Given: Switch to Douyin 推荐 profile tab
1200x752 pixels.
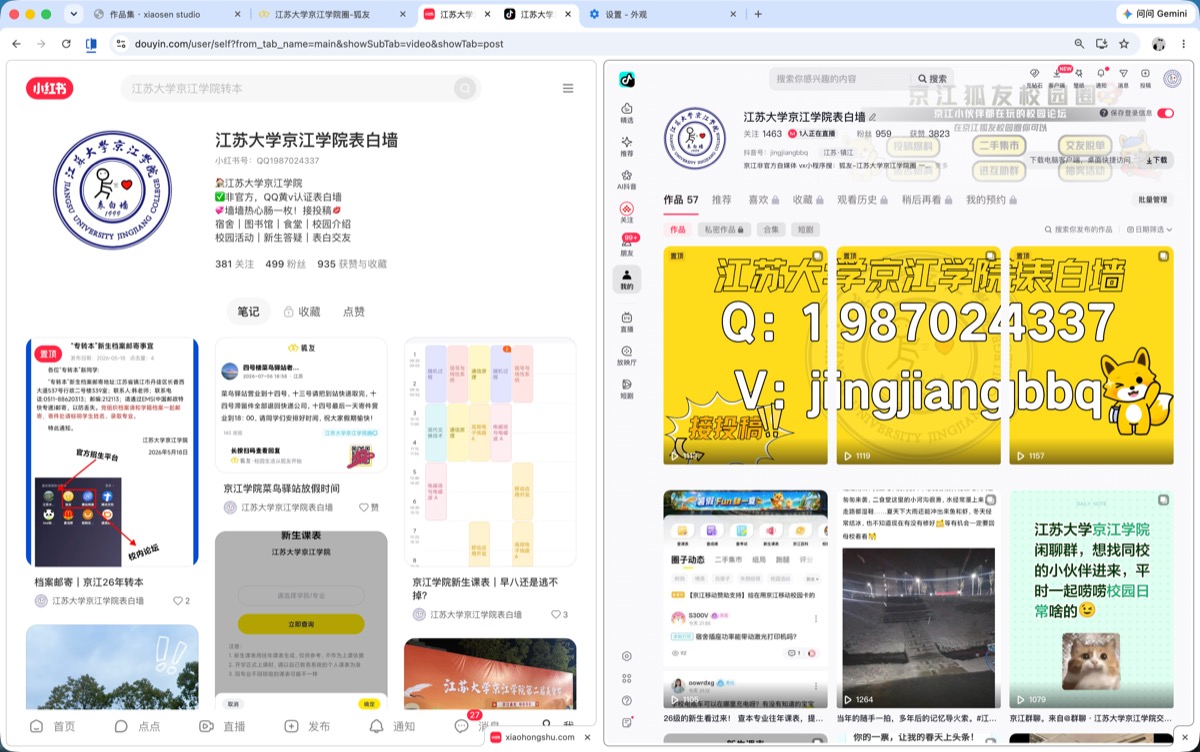Looking at the screenshot, I should tap(722, 200).
